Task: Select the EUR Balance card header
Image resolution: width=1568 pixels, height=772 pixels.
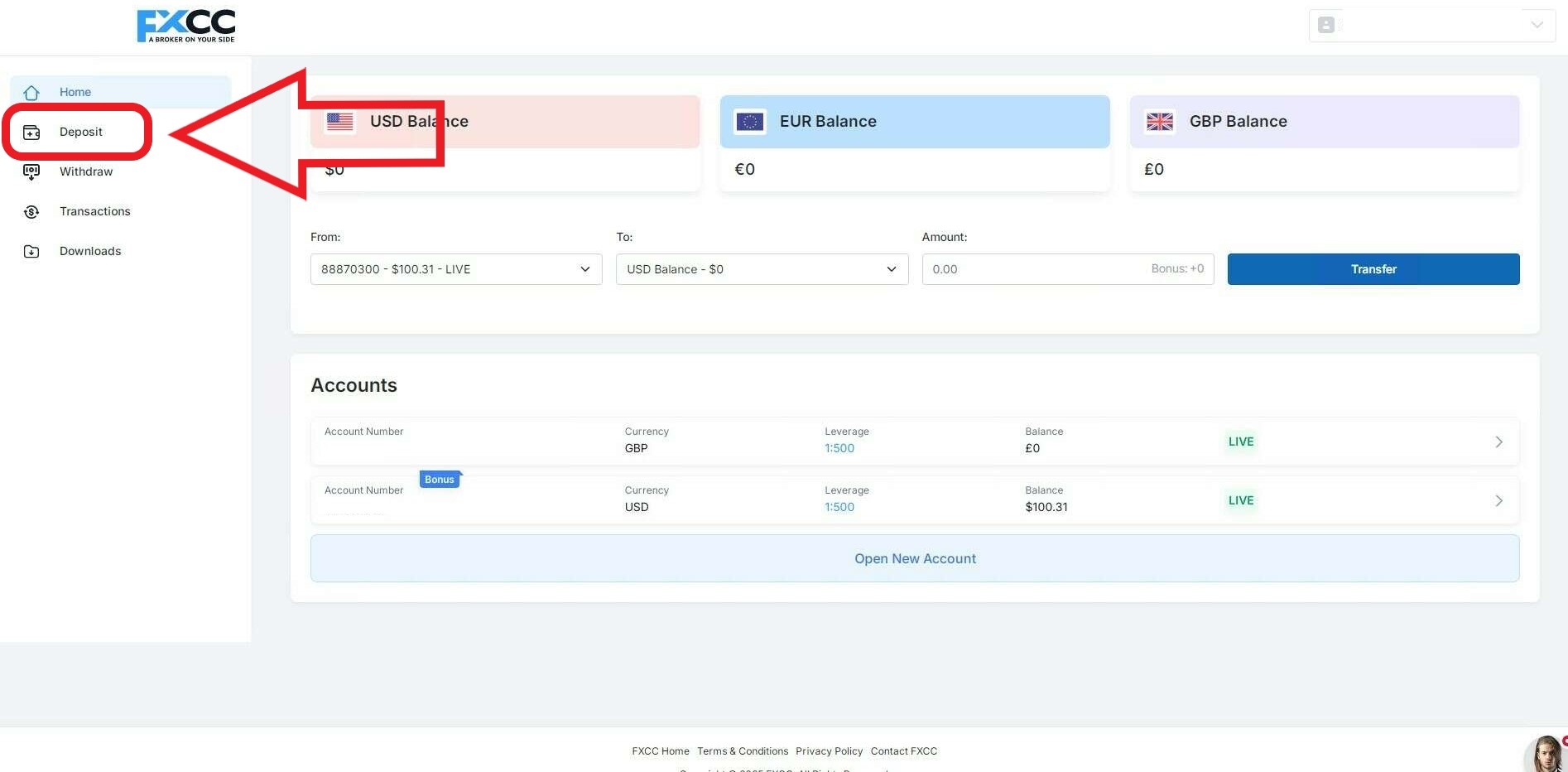Action: point(915,122)
